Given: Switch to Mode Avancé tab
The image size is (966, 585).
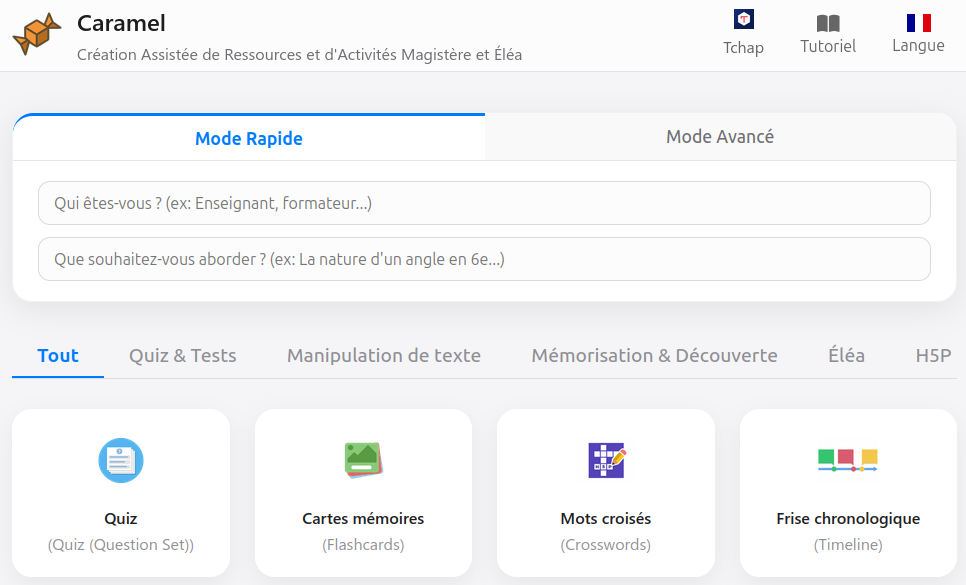Looking at the screenshot, I should (720, 137).
